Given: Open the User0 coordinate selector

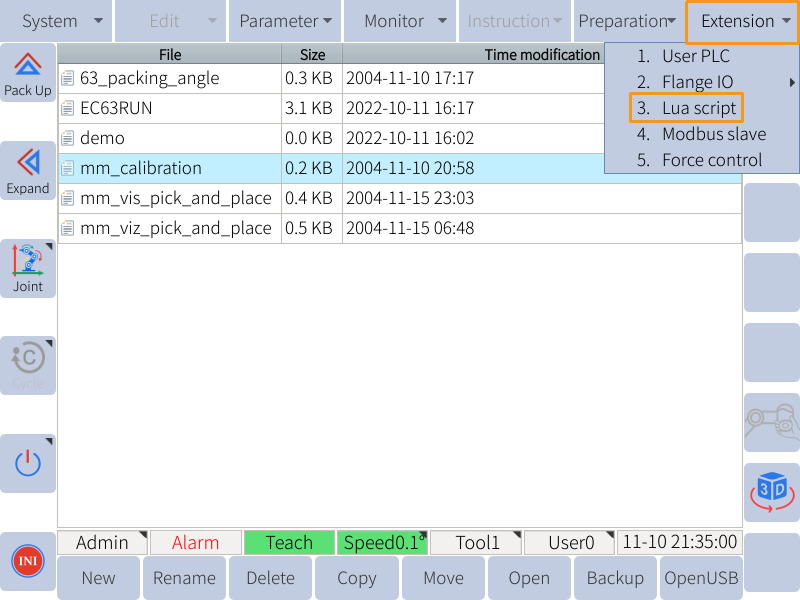Looking at the screenshot, I should click(570, 542).
